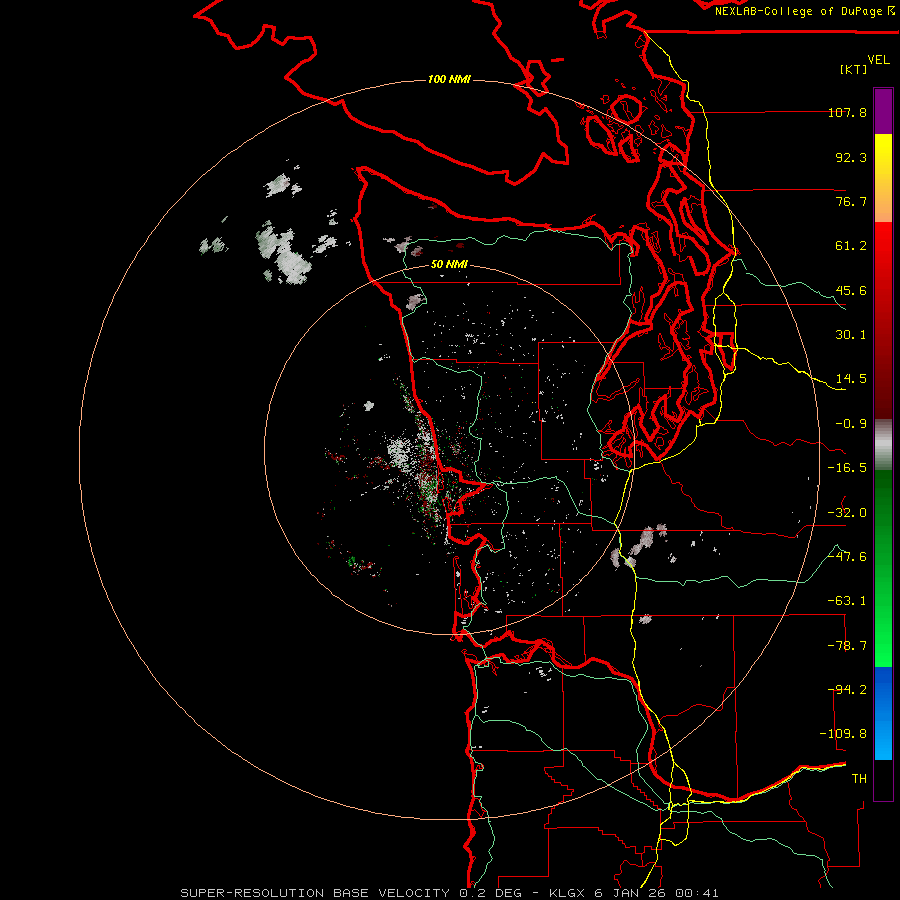The image size is (900, 900).
Task: Click the TH legend label
Action: click(x=859, y=779)
